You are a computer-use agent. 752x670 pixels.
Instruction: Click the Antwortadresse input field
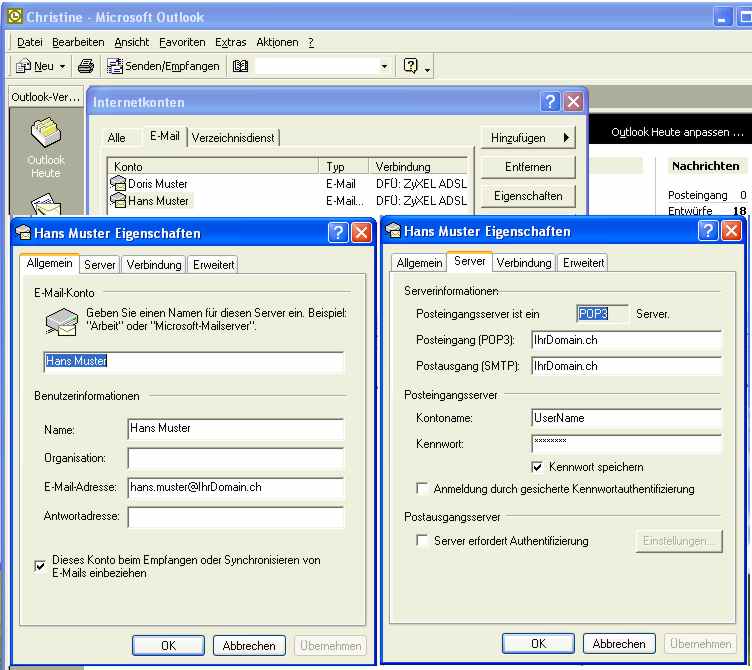point(236,517)
